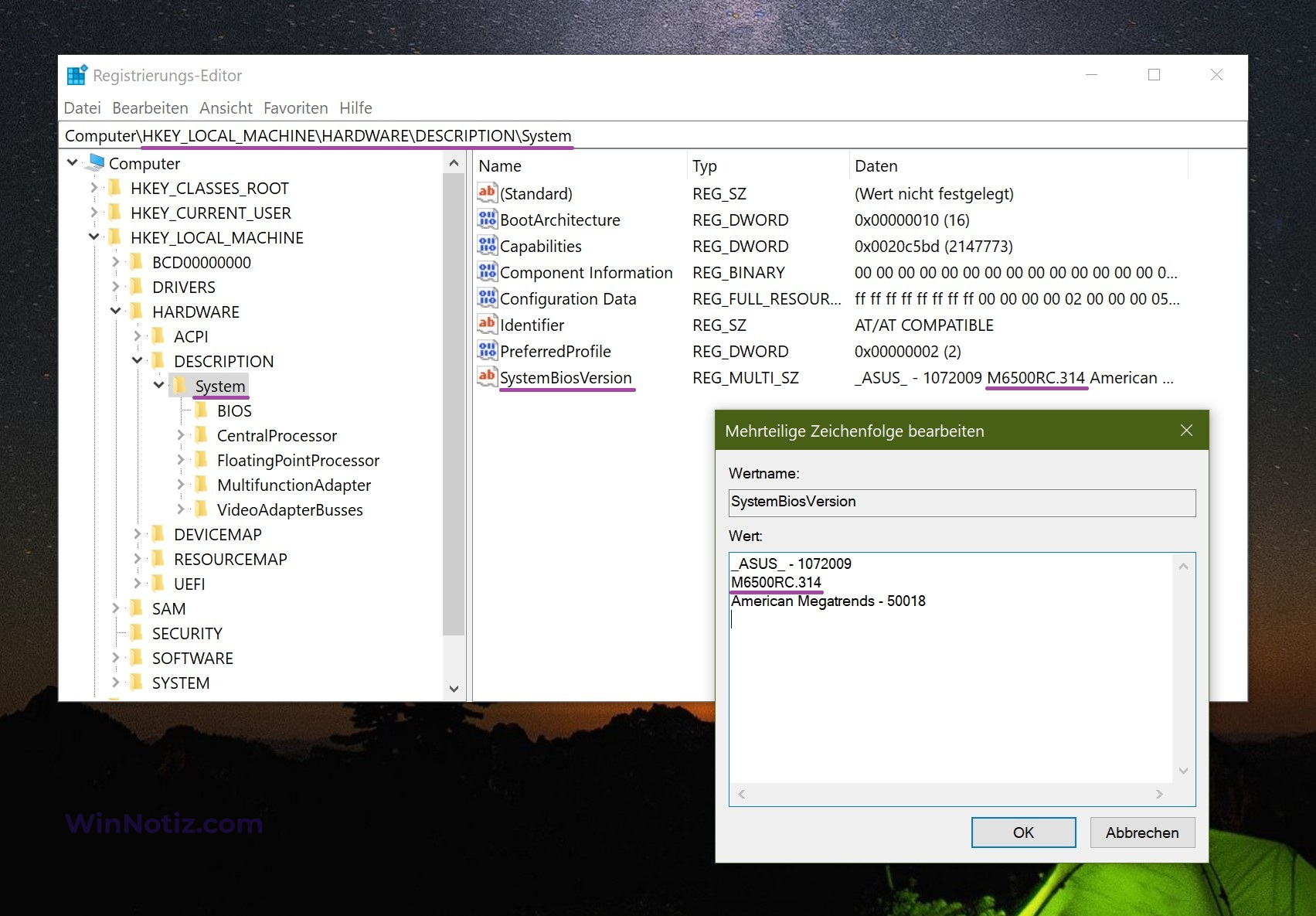This screenshot has height=916, width=1316.
Task: Click the Registrierungs-Editor app icon in title bar
Action: [77, 75]
